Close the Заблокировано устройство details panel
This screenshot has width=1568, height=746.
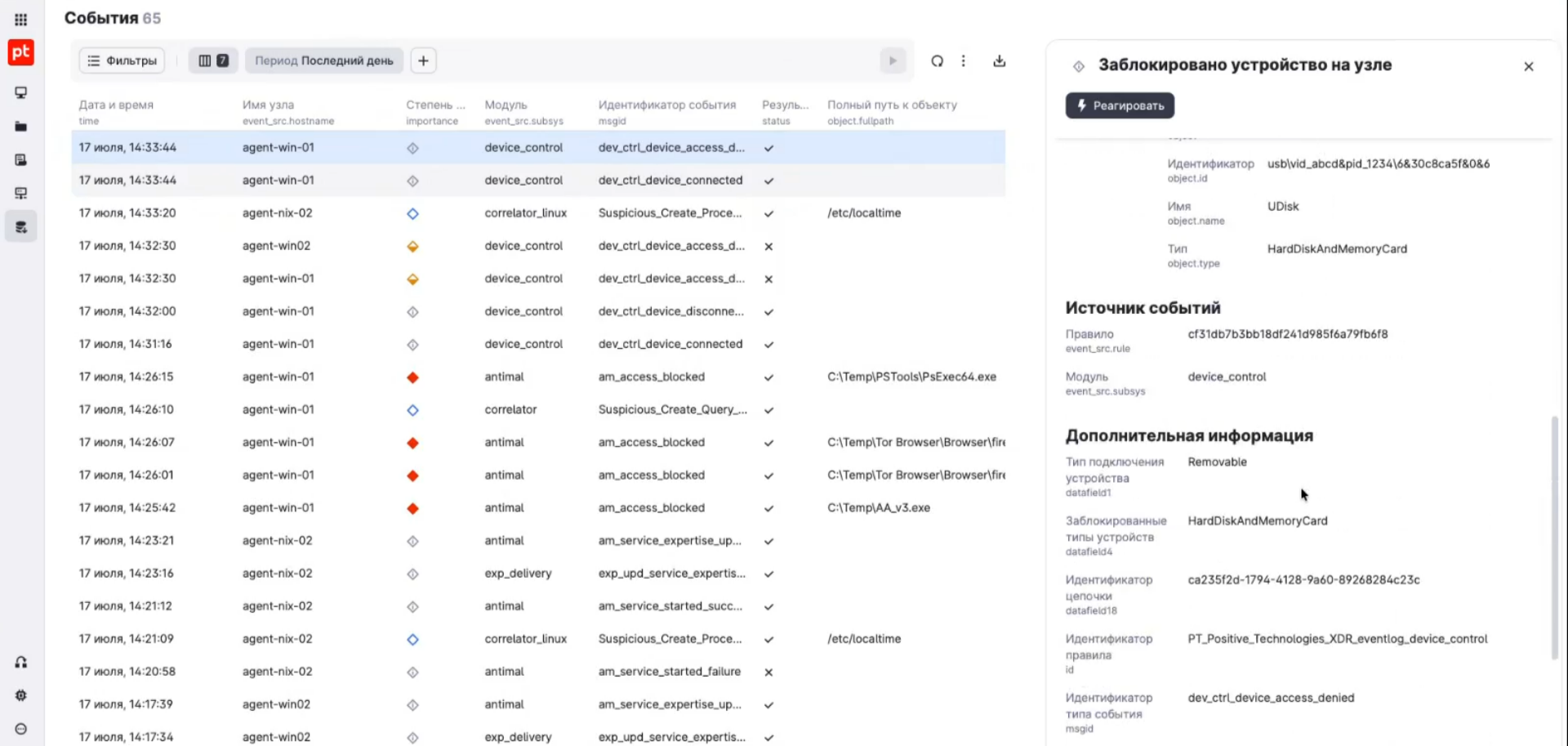pos(1529,66)
